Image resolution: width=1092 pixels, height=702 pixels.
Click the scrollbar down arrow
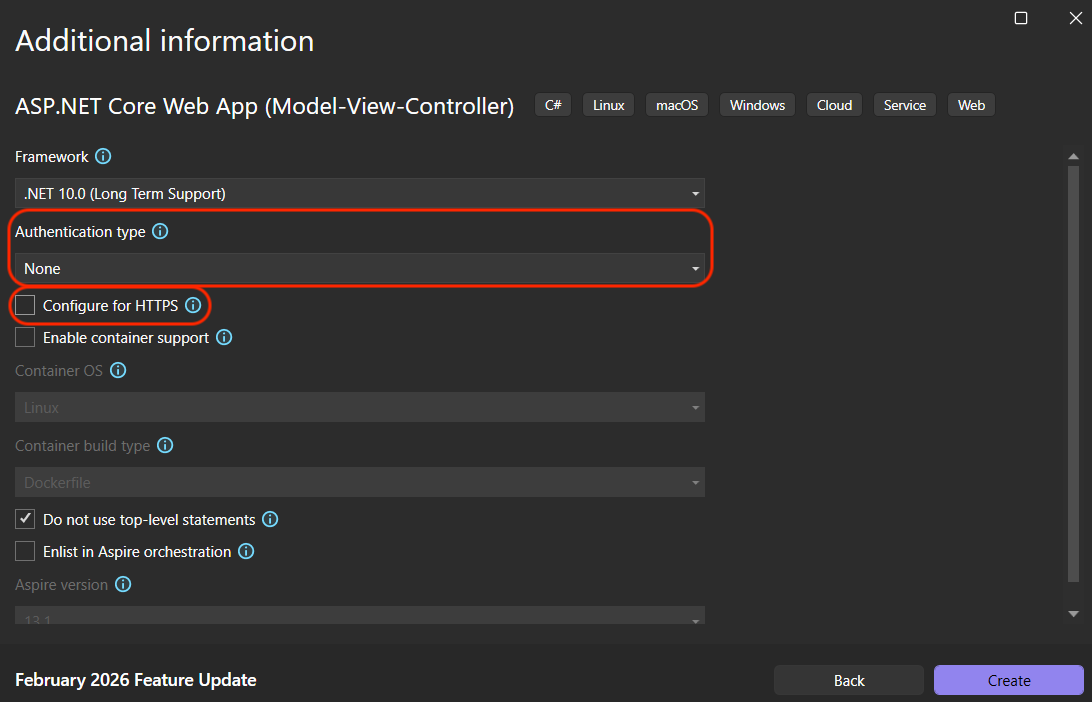(x=1073, y=613)
